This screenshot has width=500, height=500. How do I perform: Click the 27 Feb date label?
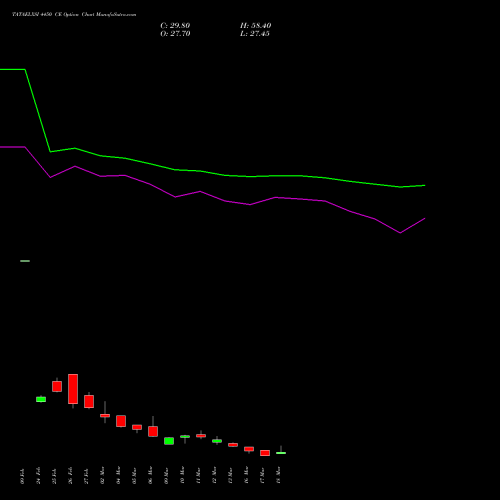point(86,475)
